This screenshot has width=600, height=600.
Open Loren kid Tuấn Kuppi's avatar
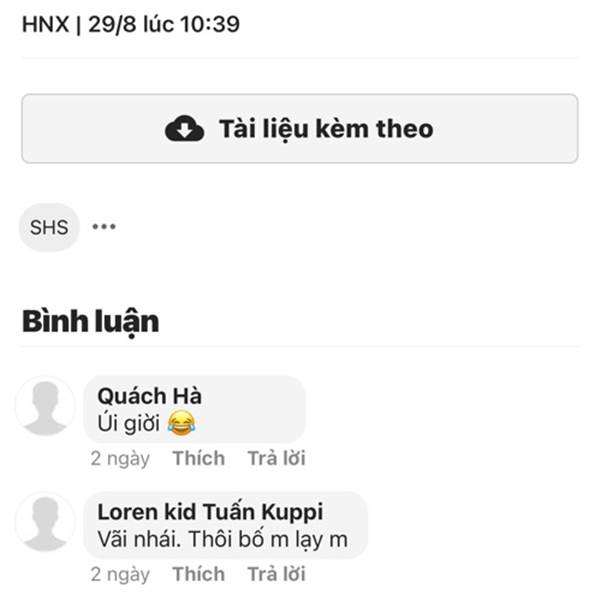coord(45,523)
